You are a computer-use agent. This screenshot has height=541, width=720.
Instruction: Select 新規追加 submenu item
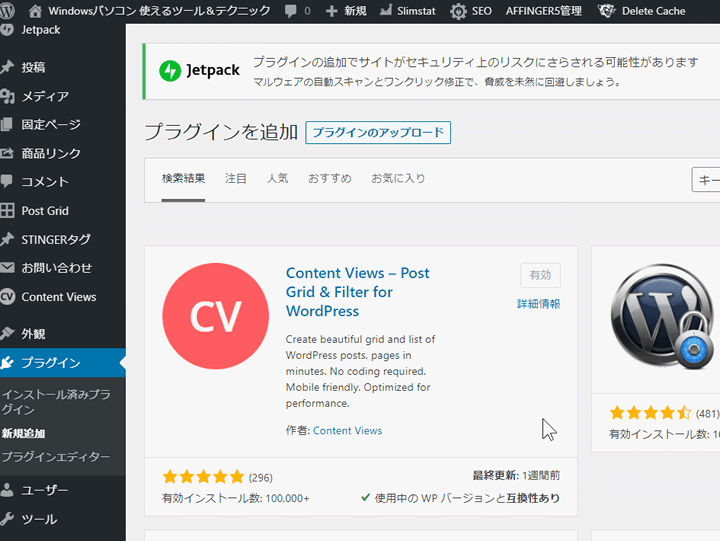tap(23, 433)
